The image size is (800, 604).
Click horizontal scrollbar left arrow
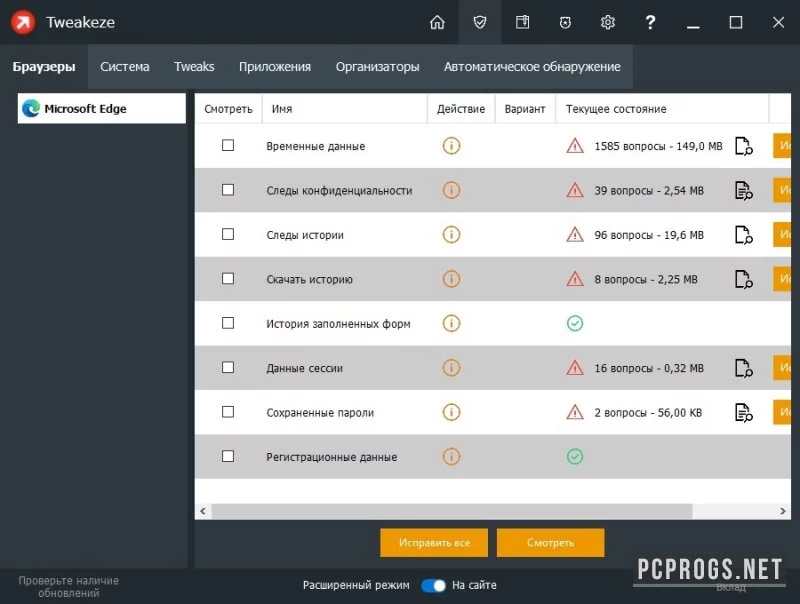(203, 511)
